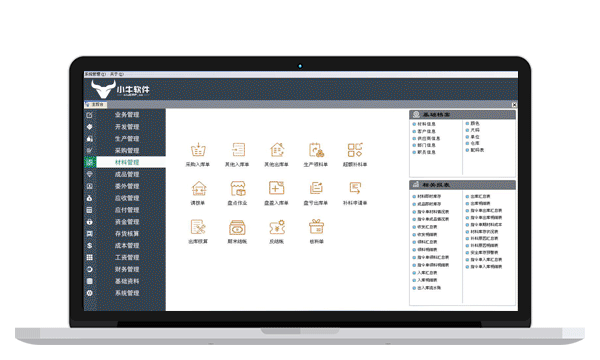The height and width of the screenshot is (360, 600).
Task: Open the 供应商信息 link in 基础档案
Action: point(428,138)
